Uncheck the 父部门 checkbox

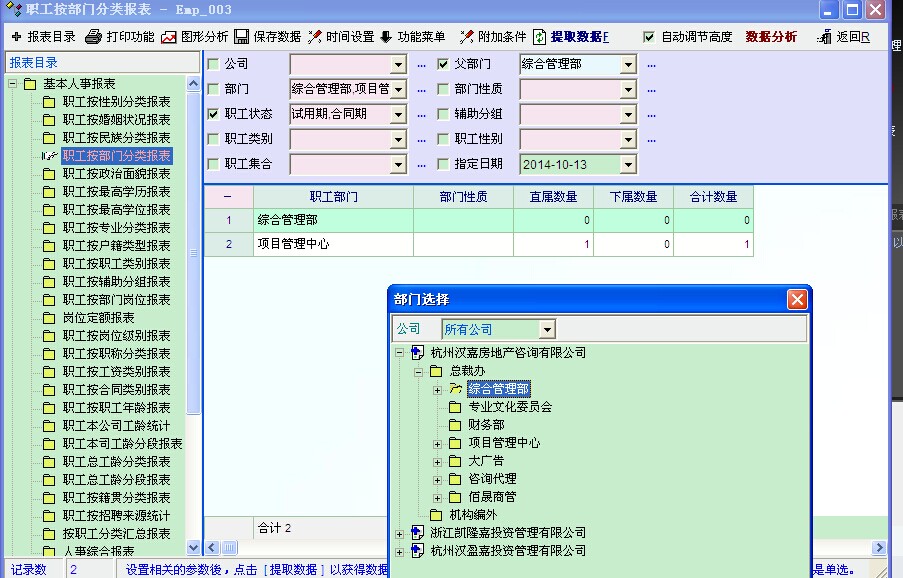(x=443, y=65)
